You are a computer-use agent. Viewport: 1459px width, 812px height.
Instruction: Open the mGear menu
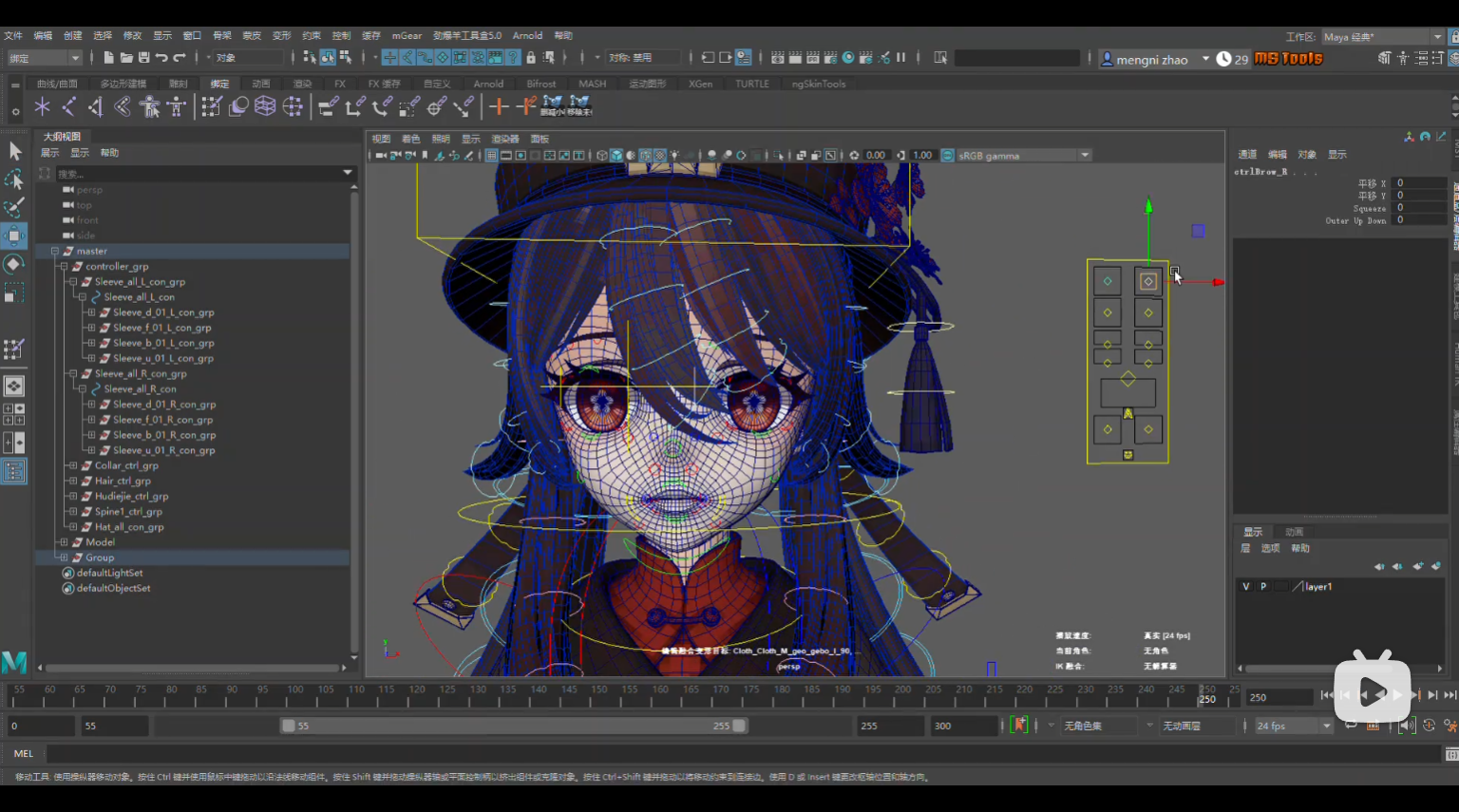[407, 36]
